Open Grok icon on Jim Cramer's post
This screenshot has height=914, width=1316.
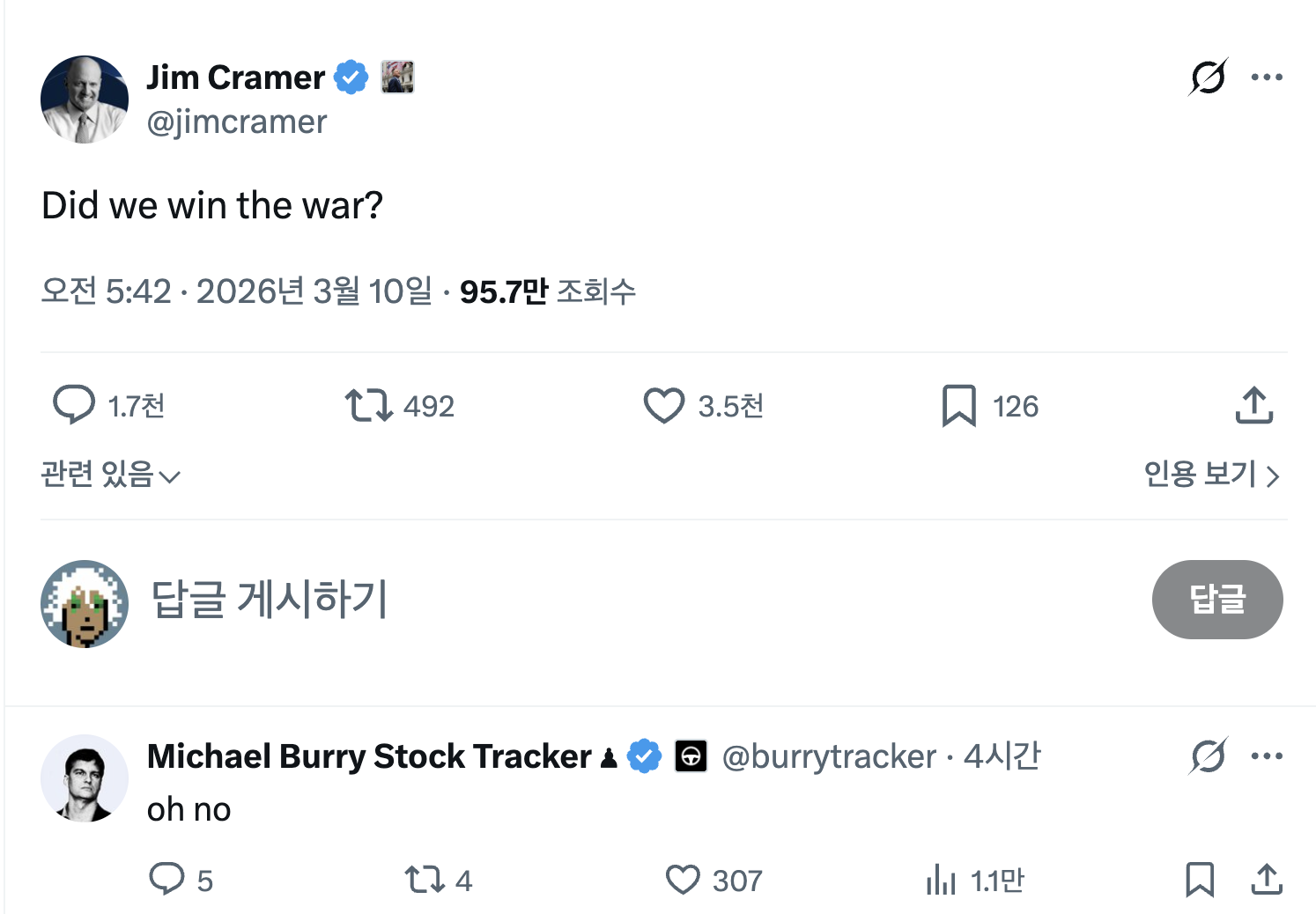(1208, 77)
